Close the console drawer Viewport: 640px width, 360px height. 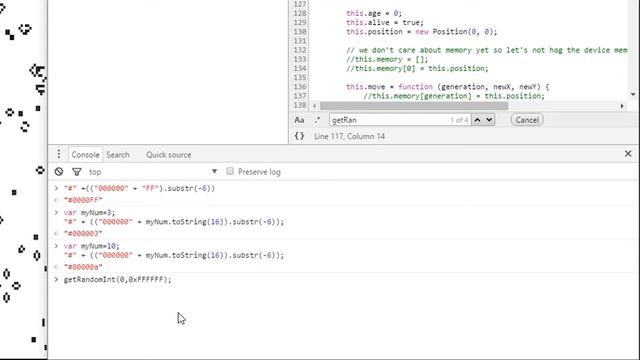pyautogui.click(x=628, y=154)
